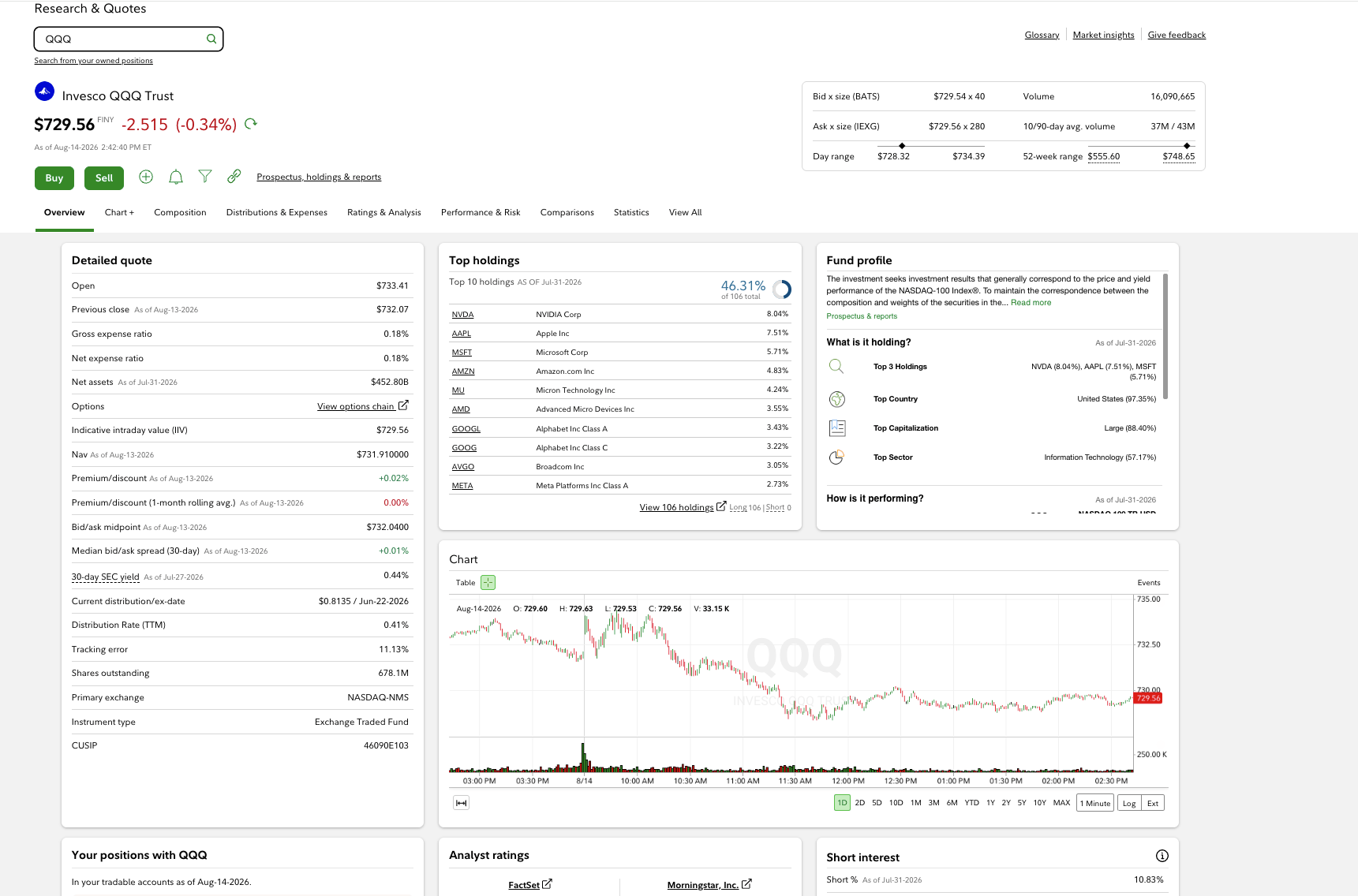Click the Invesco fund logo icon
Screen dimensions: 1358x896
point(45,91)
